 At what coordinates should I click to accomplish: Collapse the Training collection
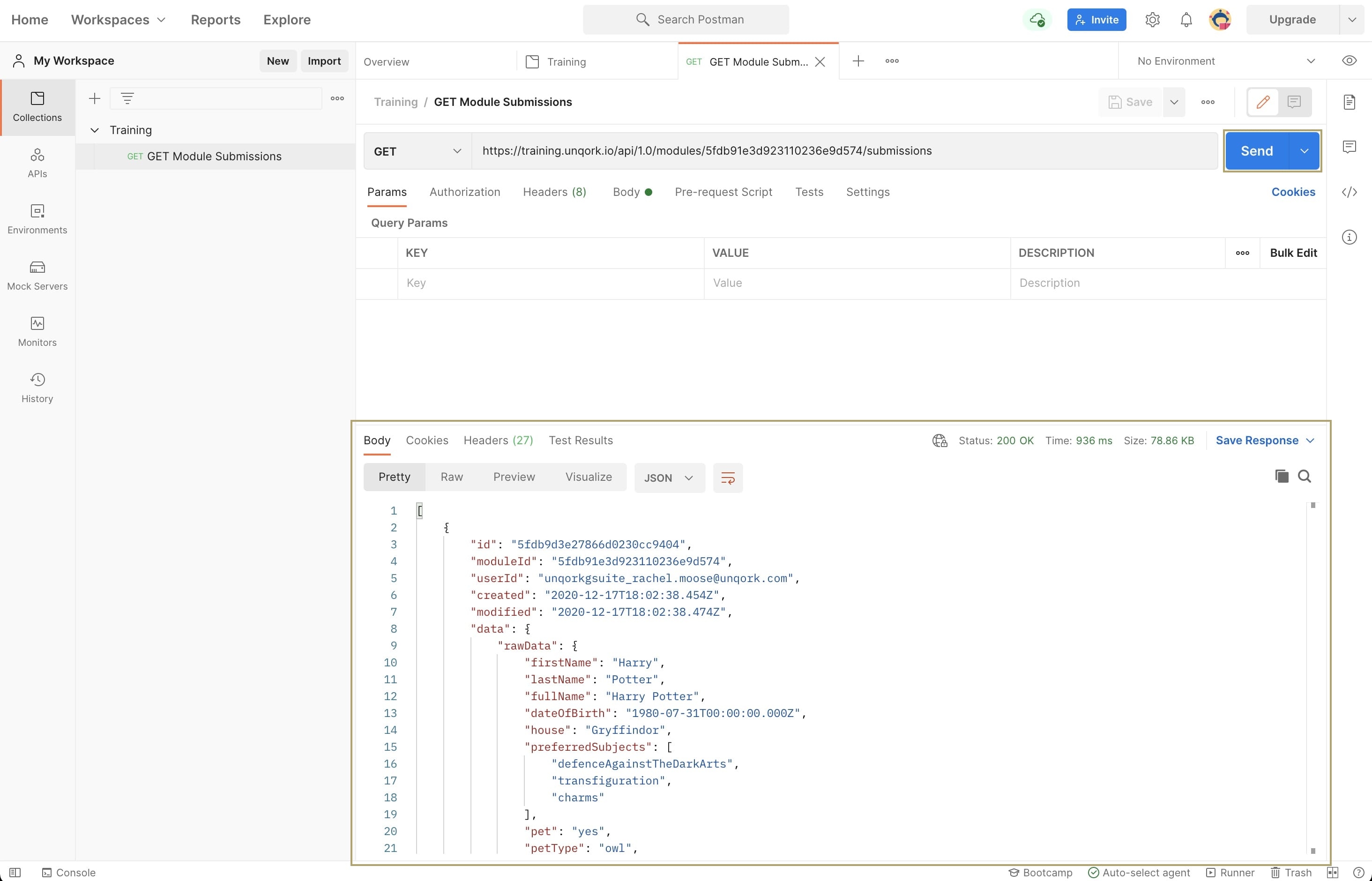pyautogui.click(x=94, y=130)
